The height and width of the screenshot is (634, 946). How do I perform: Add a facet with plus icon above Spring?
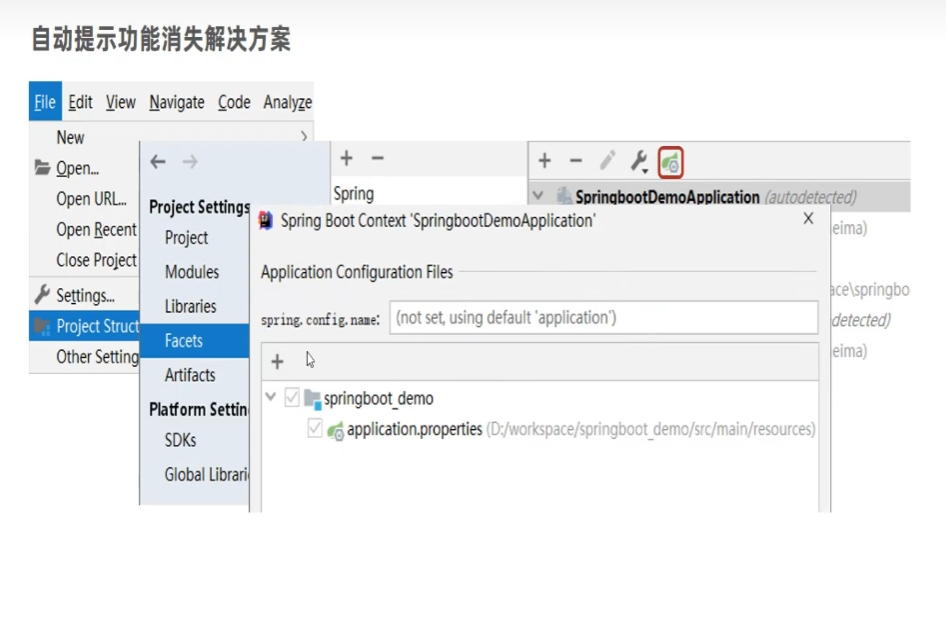[x=346, y=159]
